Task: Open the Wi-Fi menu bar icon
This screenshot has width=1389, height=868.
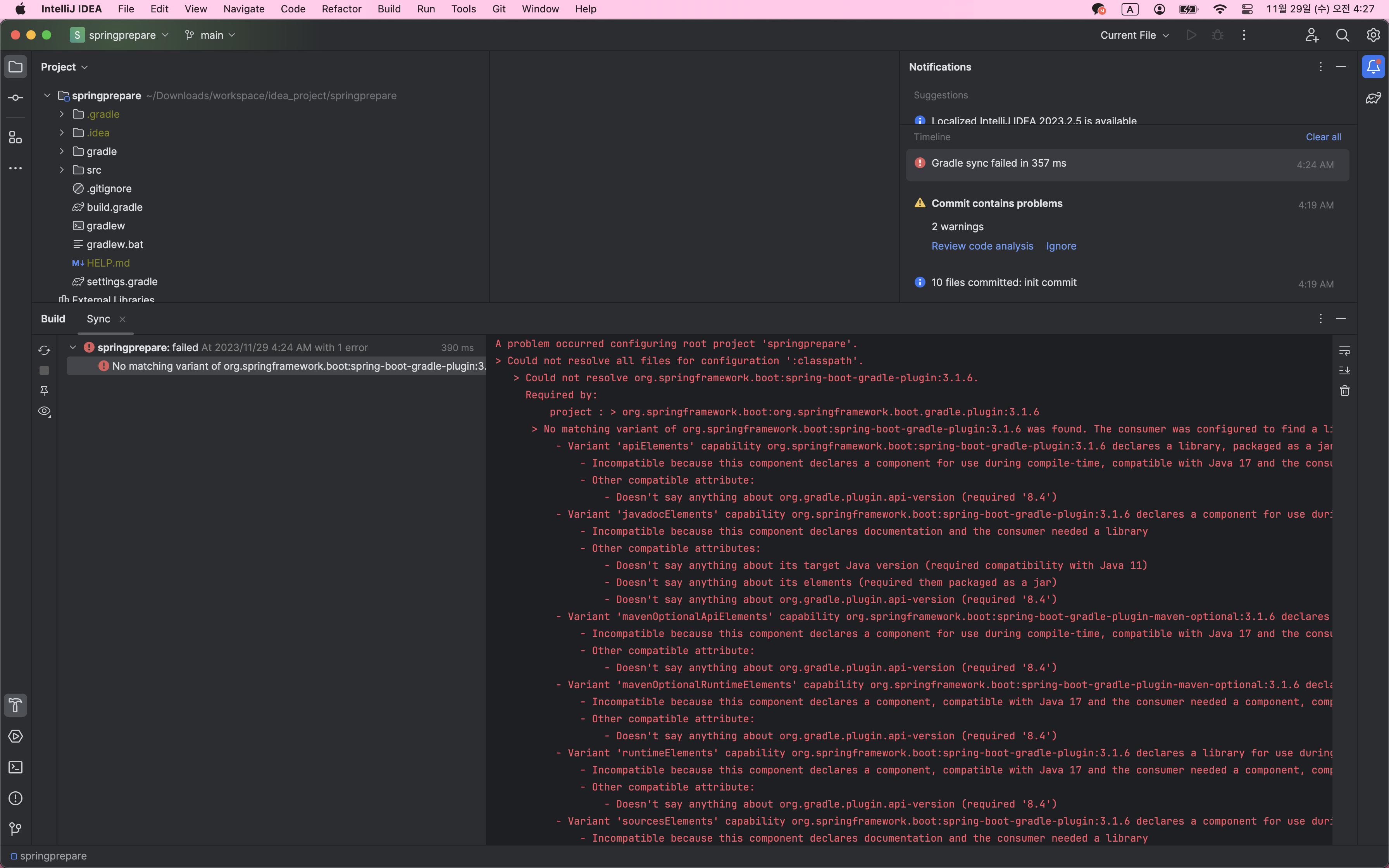Action: click(x=1220, y=9)
